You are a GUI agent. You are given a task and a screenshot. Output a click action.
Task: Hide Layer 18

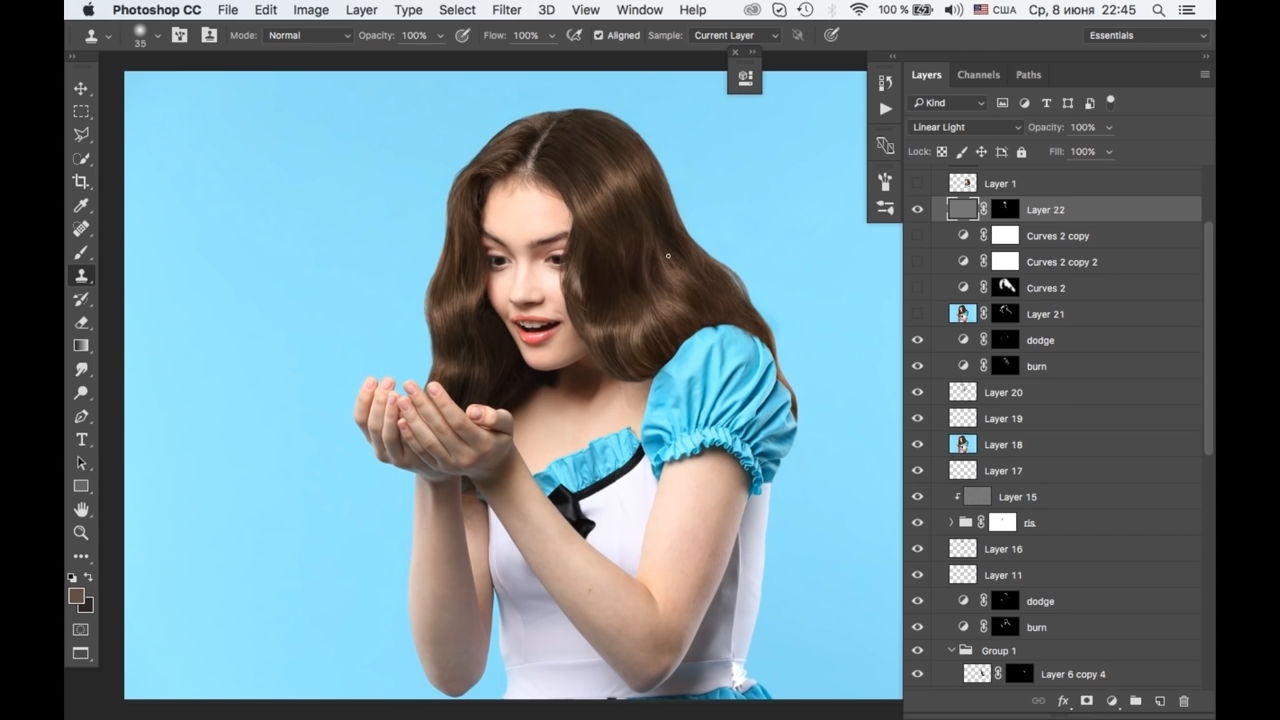coord(917,445)
